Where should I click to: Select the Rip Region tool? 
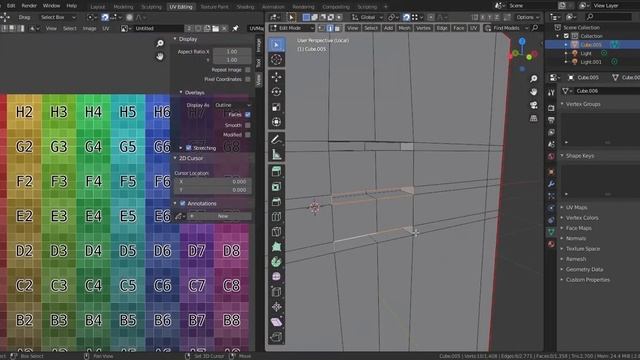pos(276,337)
